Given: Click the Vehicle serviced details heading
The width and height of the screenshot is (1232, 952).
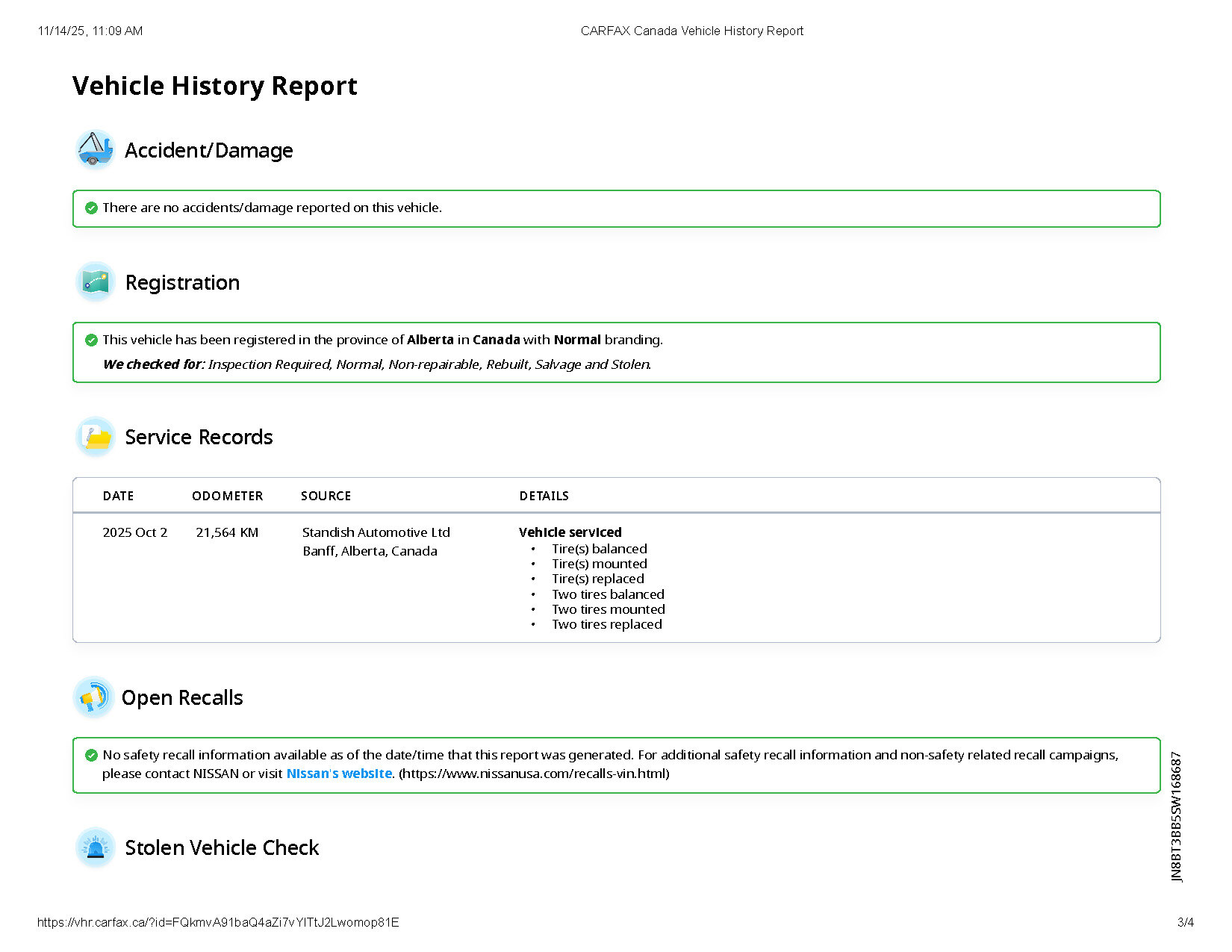Looking at the screenshot, I should coord(570,532).
